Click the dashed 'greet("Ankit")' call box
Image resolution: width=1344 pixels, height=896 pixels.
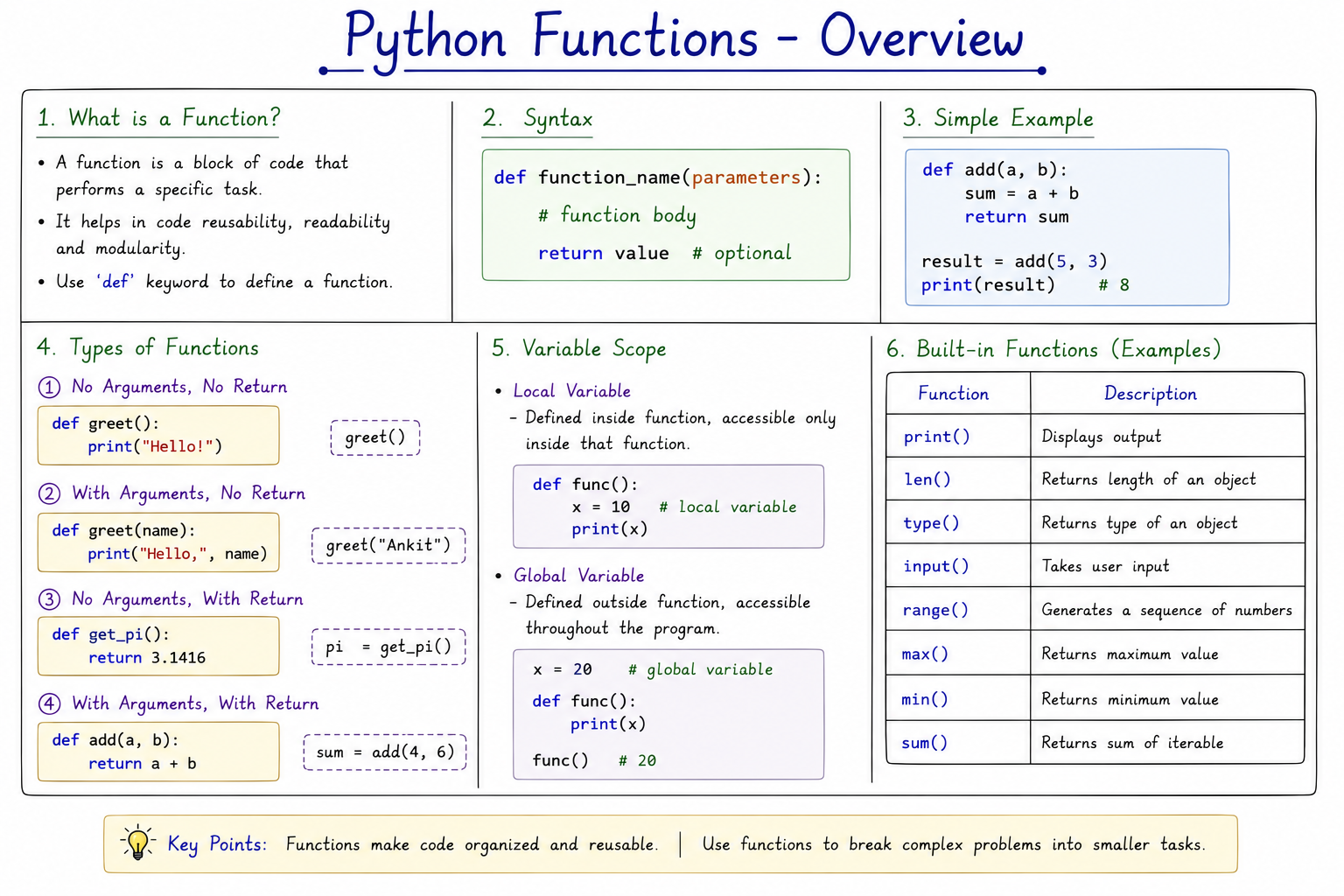tap(388, 545)
